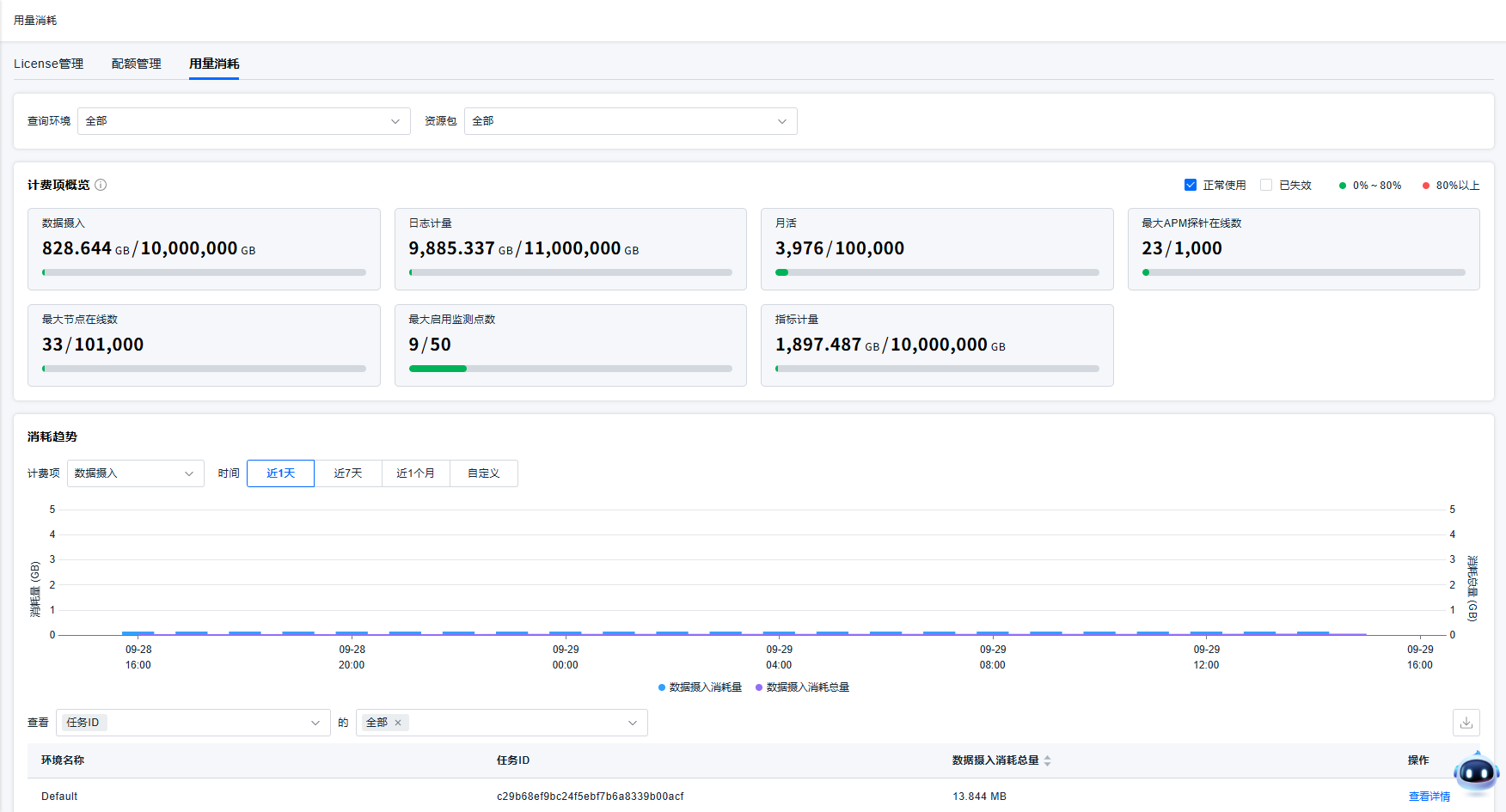Switch to the 配额管理 tab
Screen dimensions: 1506x812
click(137, 64)
